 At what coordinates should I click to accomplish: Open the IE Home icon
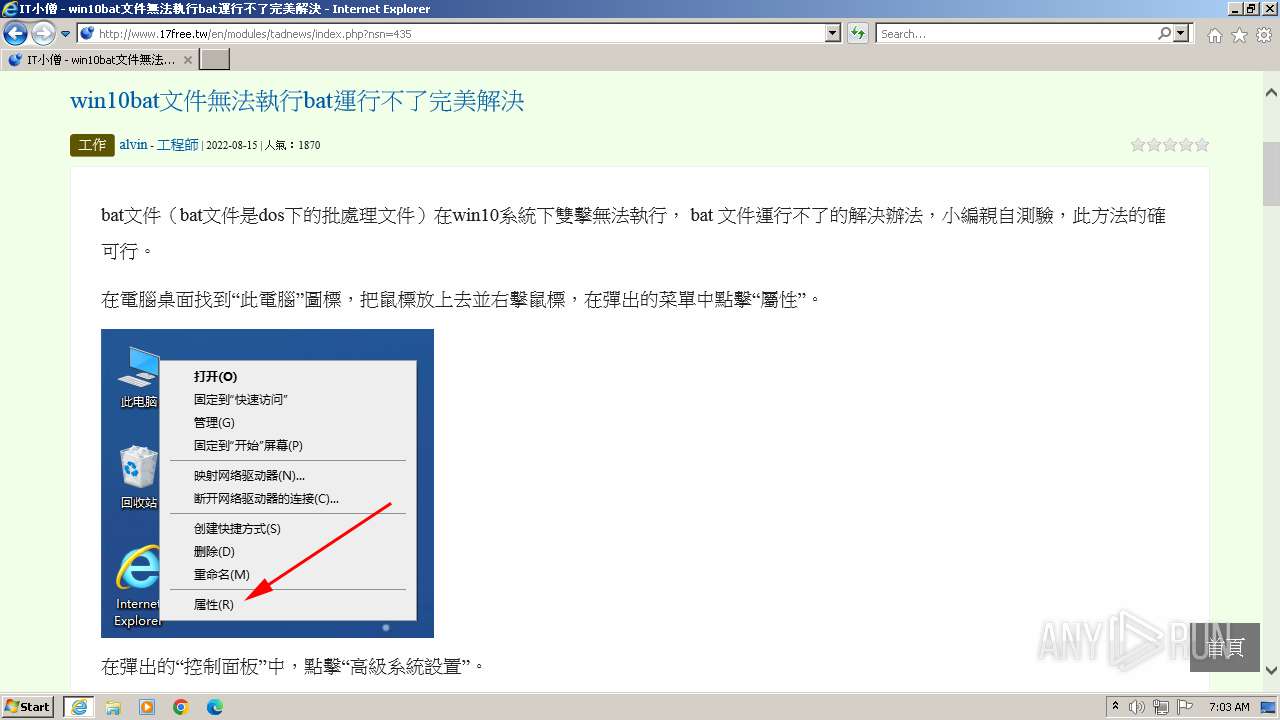click(1214, 35)
